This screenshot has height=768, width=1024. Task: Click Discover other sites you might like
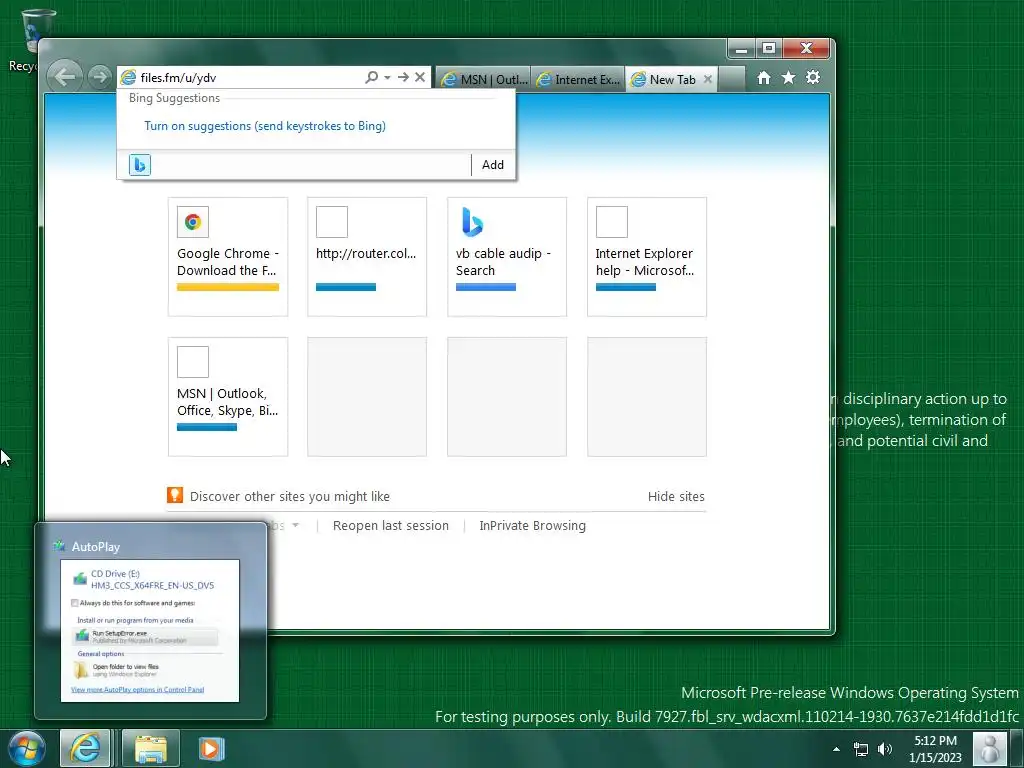pyautogui.click(x=289, y=496)
